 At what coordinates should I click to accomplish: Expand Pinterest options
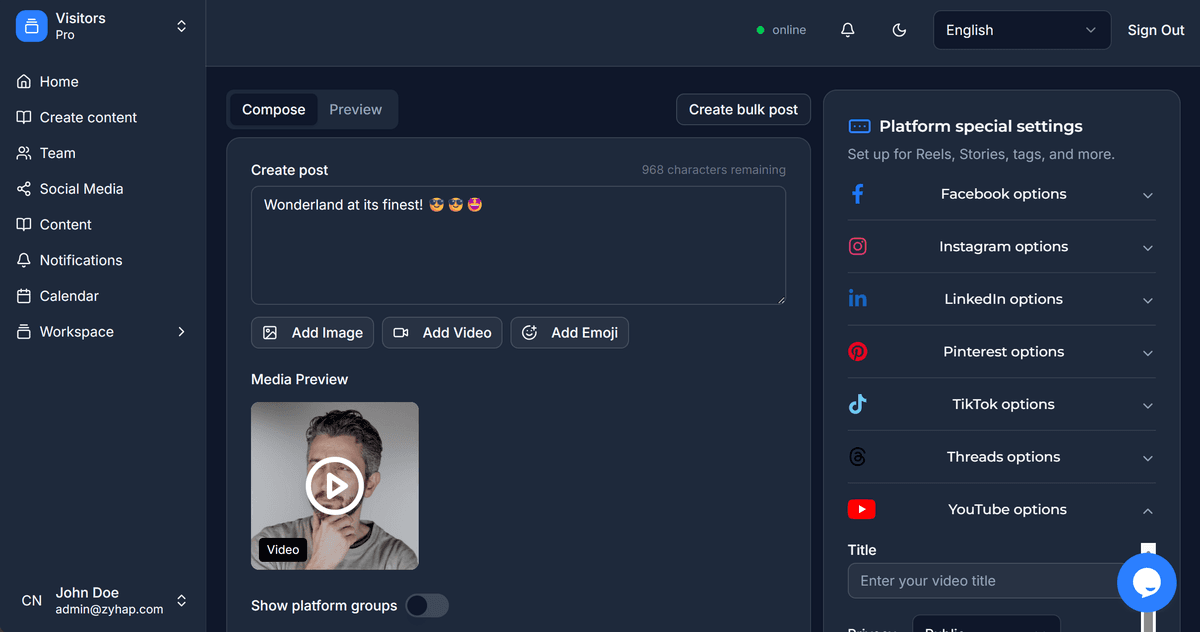(x=1002, y=352)
